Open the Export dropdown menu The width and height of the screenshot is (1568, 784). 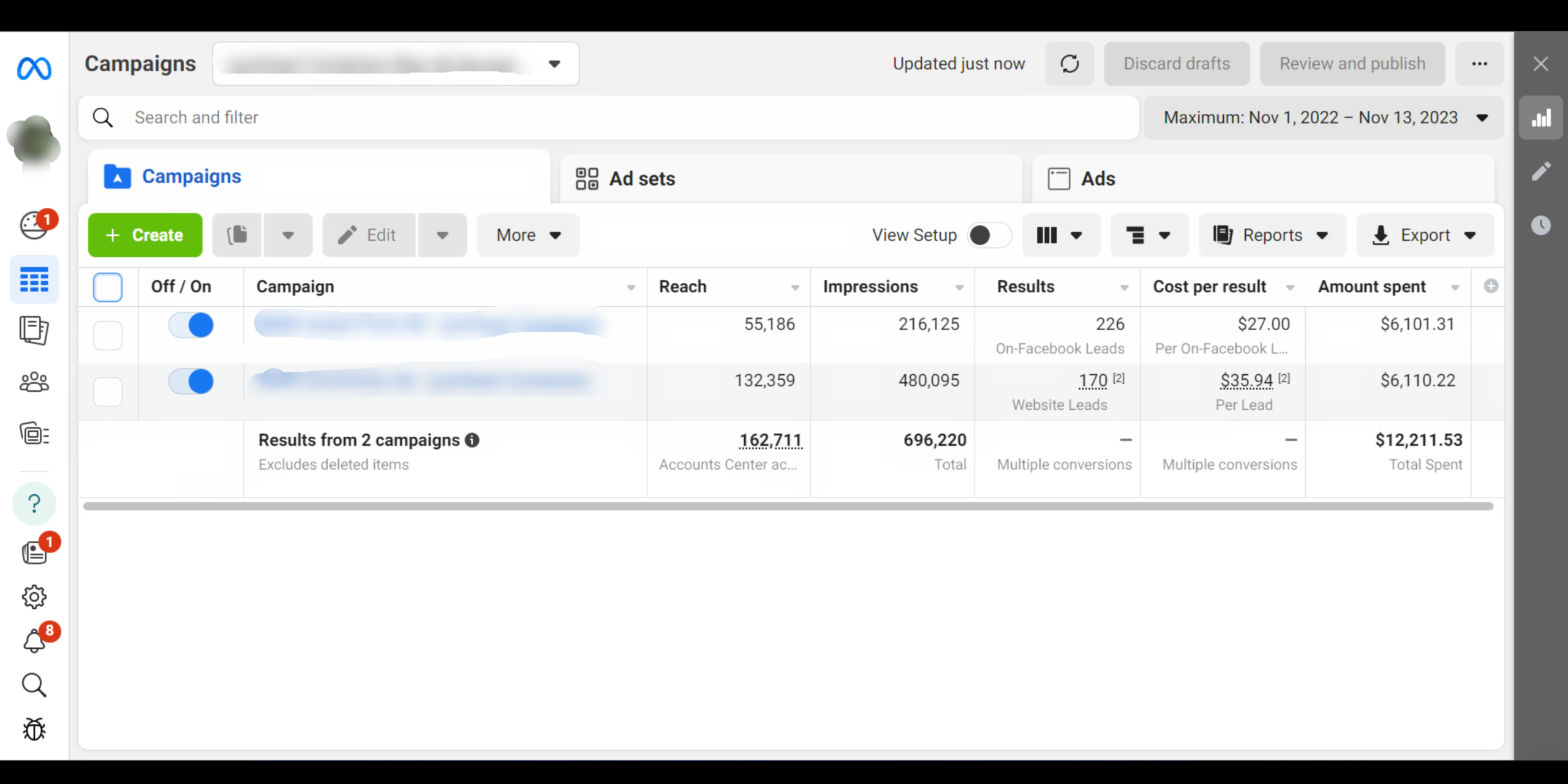[x=1425, y=235]
